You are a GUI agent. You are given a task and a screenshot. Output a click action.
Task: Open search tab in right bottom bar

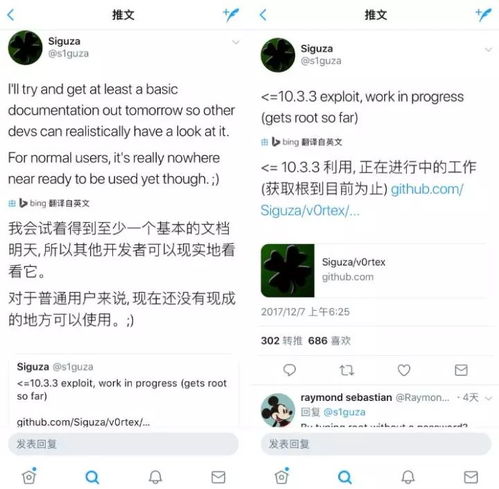(x=345, y=477)
